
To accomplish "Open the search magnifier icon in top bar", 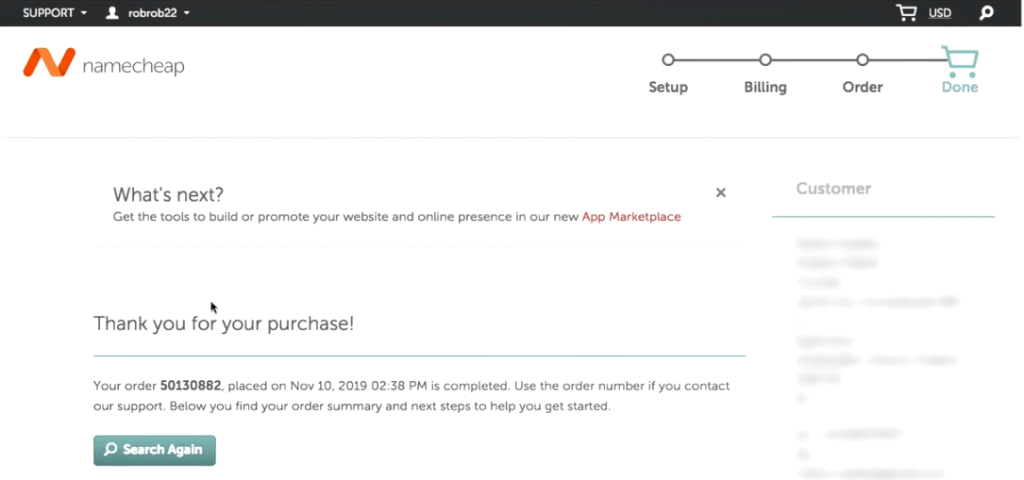I will (986, 13).
